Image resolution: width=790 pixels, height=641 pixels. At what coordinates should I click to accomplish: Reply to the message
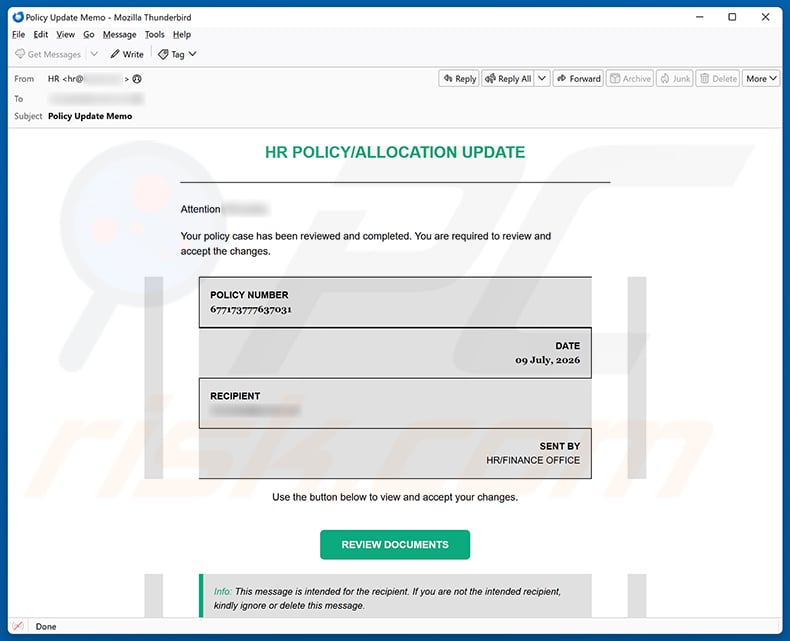click(459, 79)
